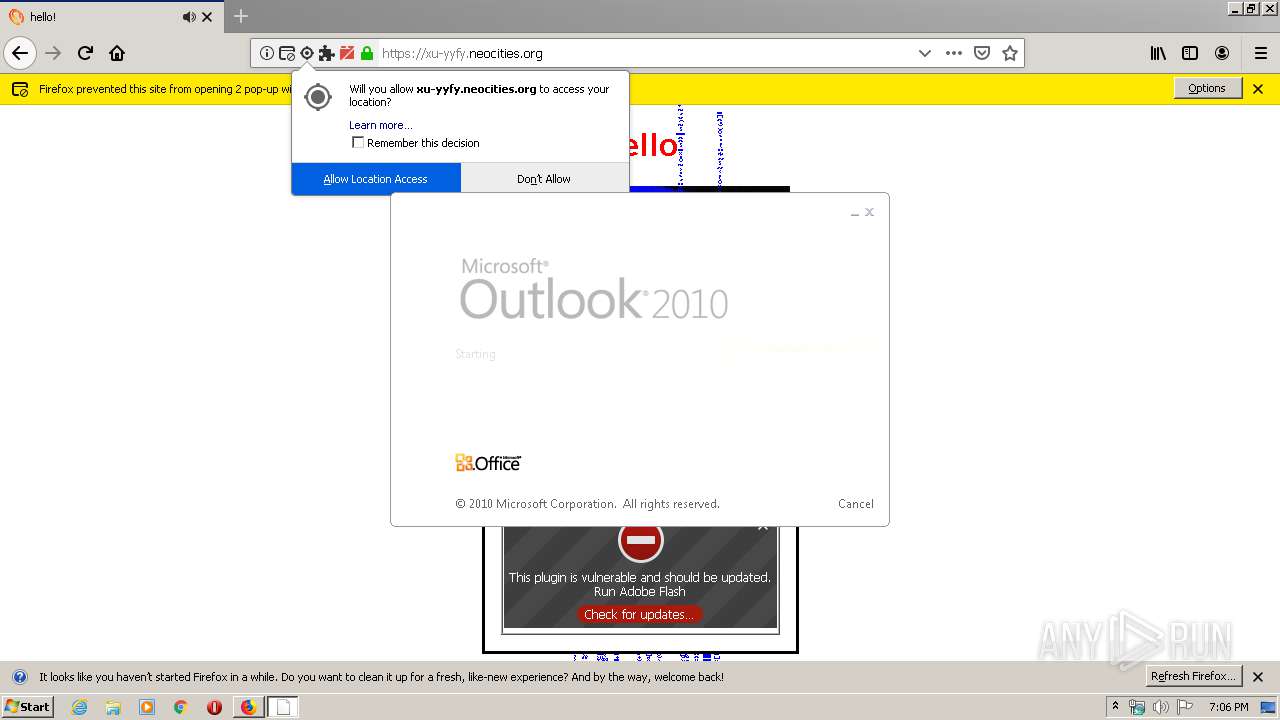Close the 'hello!' tab
Viewport: 1280px width, 720px height.
[x=207, y=17]
